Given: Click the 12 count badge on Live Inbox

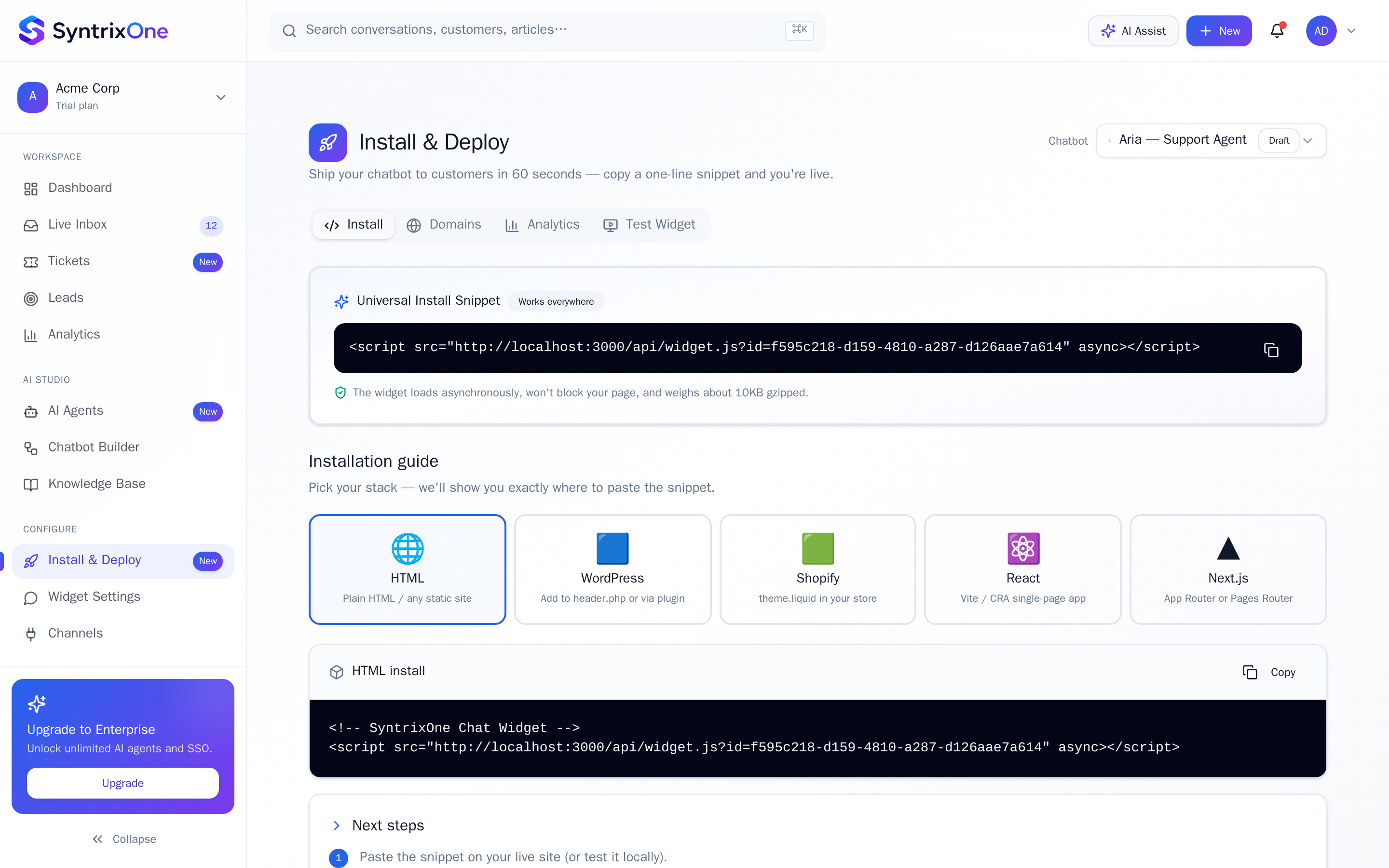Looking at the screenshot, I should (211, 225).
